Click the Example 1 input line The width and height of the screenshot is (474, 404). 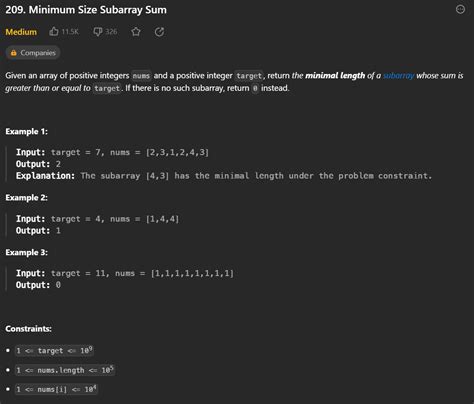[x=112, y=152]
